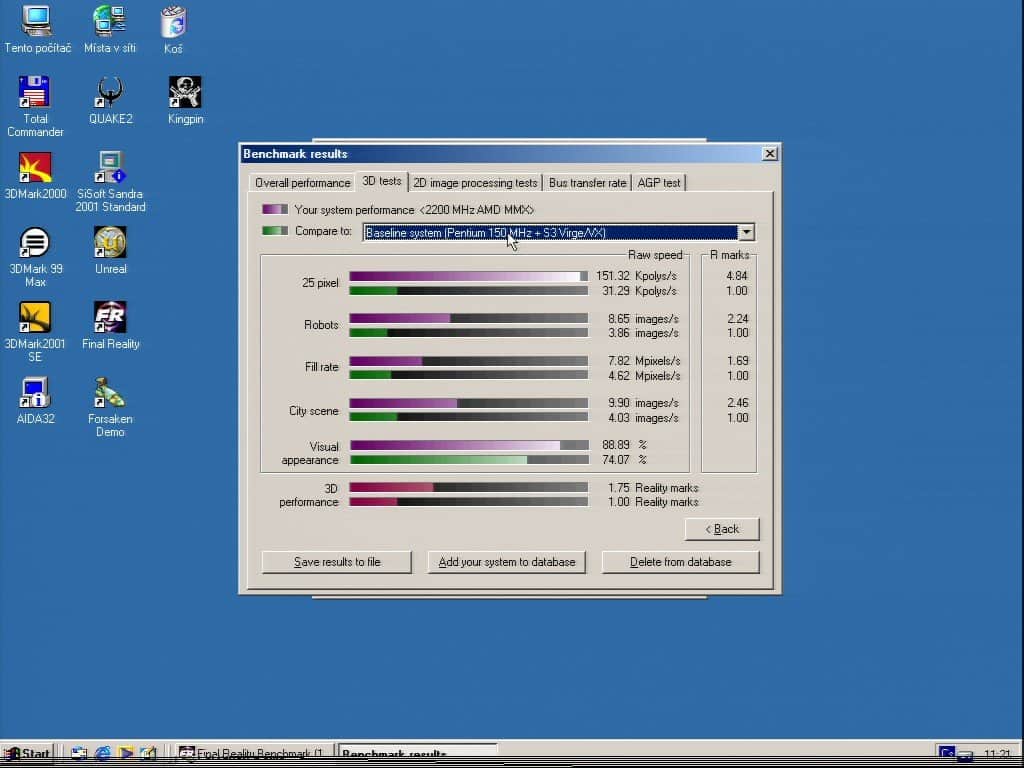
Task: Click the Back button
Action: [x=721, y=529]
